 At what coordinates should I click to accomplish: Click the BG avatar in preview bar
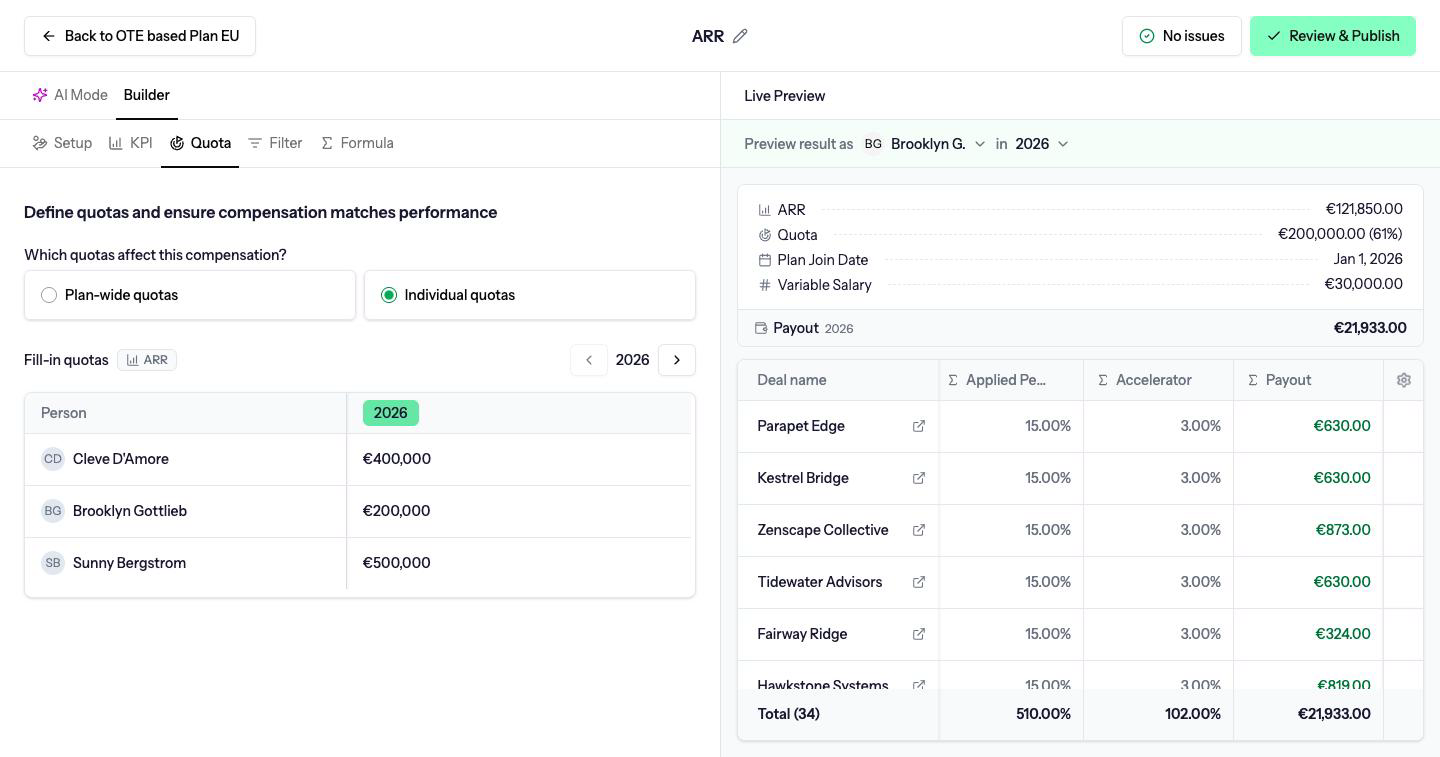(x=873, y=144)
